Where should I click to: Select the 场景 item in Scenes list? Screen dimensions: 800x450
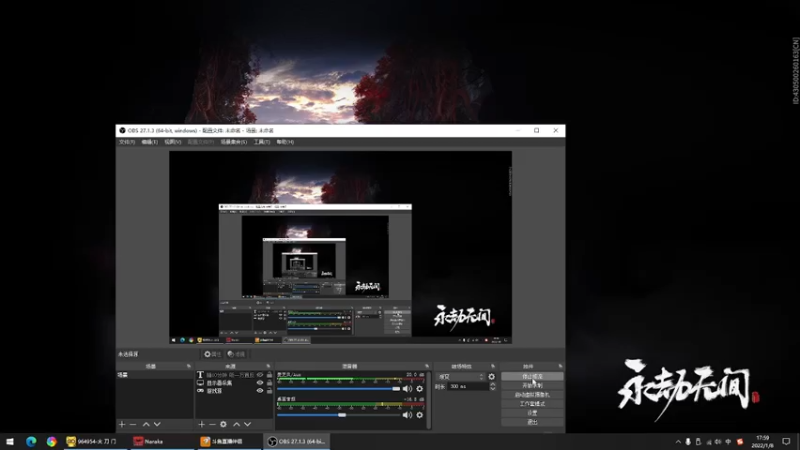coord(155,375)
